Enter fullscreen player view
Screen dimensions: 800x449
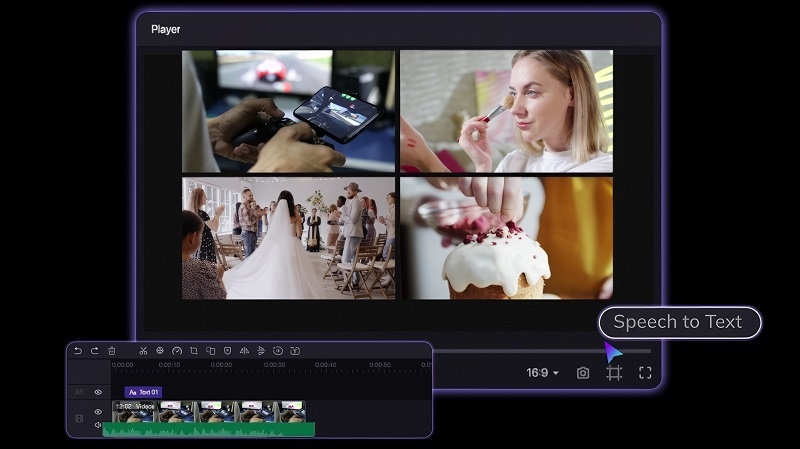coord(645,373)
